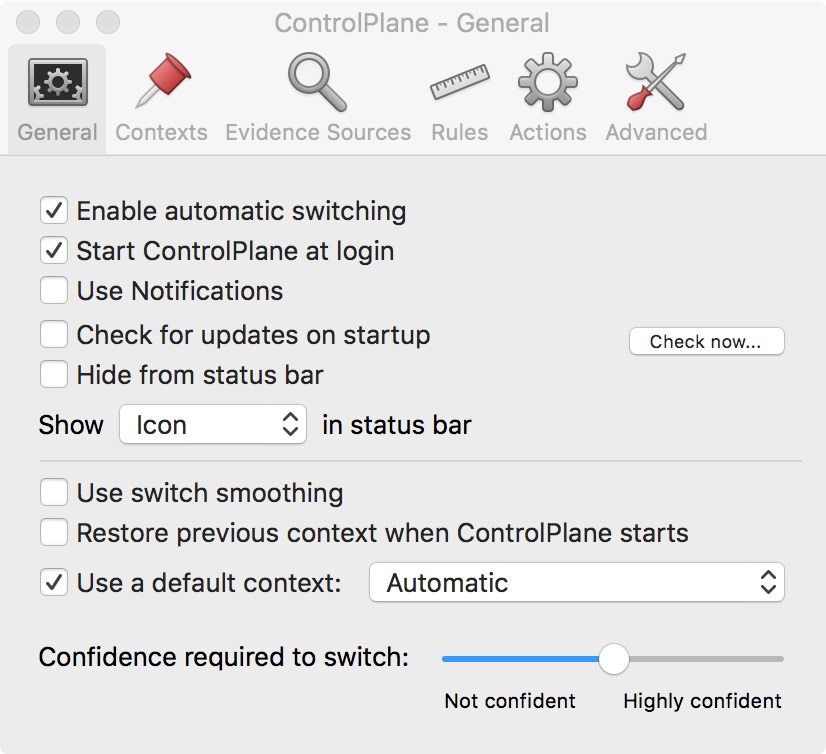Viewport: 826px width, 754px height.
Task: Uncheck Use a default context checkbox
Action: click(x=54, y=582)
